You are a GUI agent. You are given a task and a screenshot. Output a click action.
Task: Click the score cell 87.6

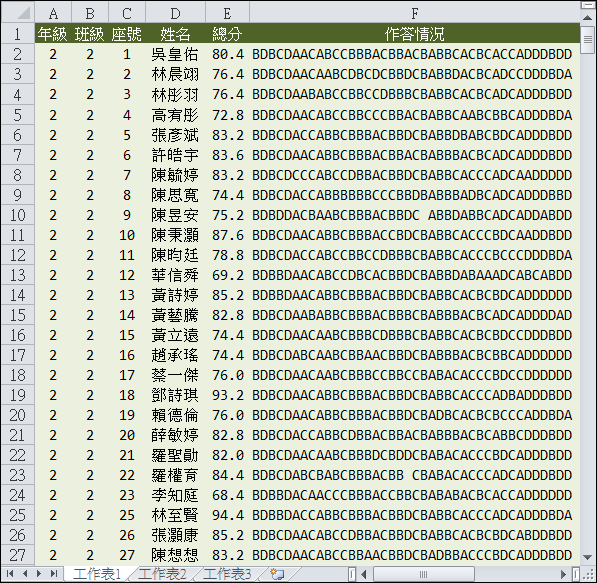click(227, 235)
